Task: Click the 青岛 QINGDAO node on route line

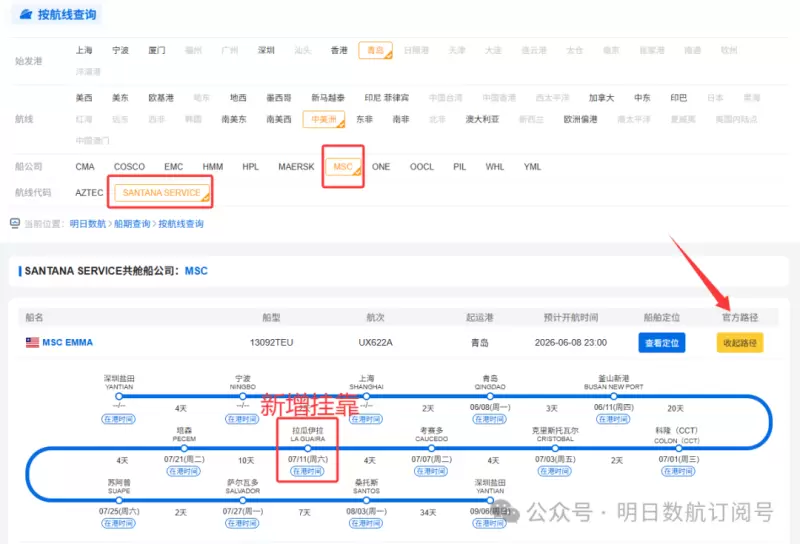Action: point(490,396)
